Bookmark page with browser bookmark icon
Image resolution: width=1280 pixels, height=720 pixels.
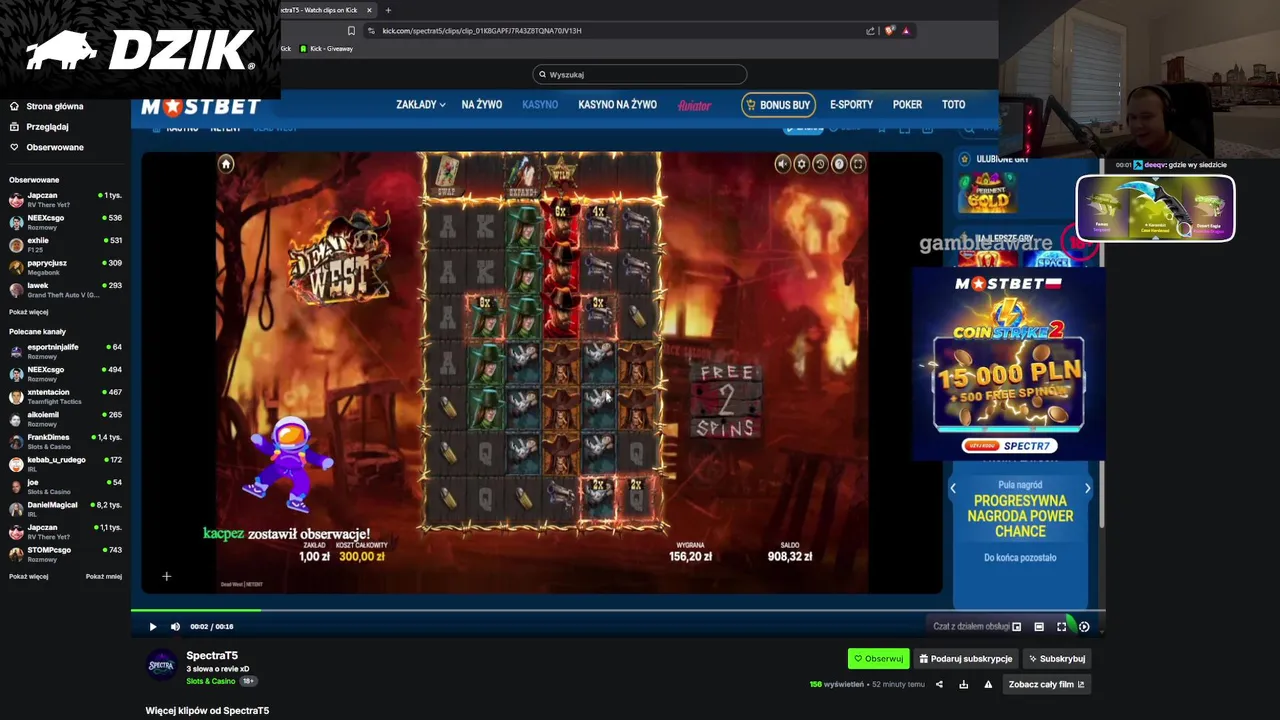(351, 31)
